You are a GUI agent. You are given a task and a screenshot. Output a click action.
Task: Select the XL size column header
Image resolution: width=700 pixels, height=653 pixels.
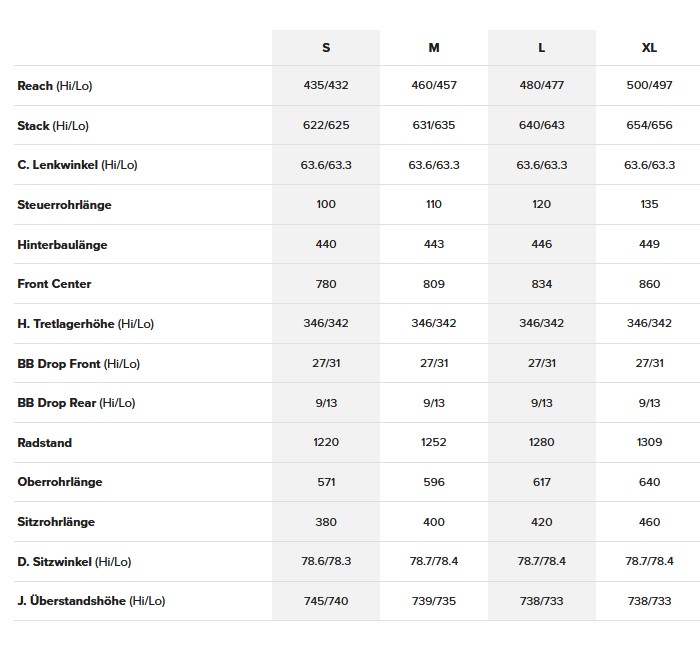(x=649, y=48)
